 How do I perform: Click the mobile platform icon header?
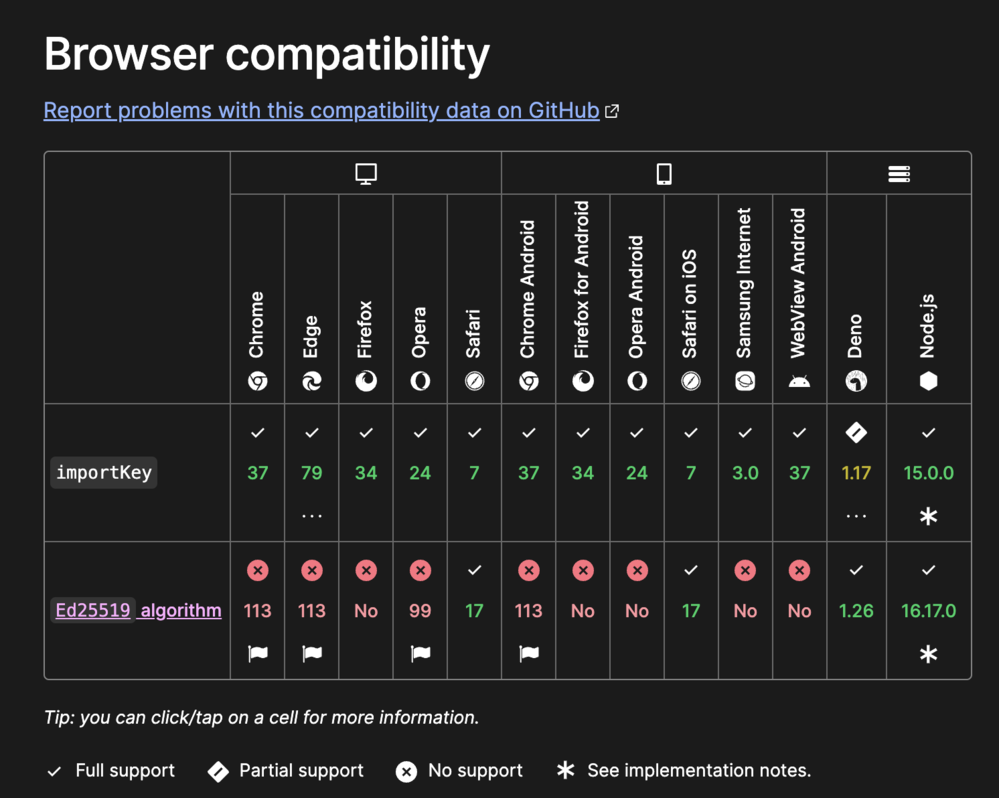point(664,174)
